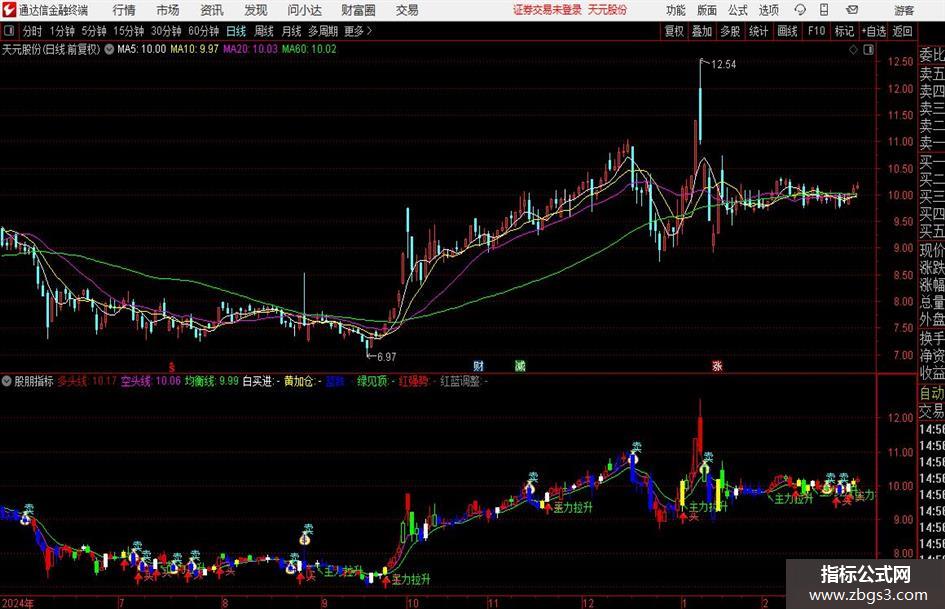Click the 标记 button
The width and height of the screenshot is (945, 609).
[x=844, y=31]
